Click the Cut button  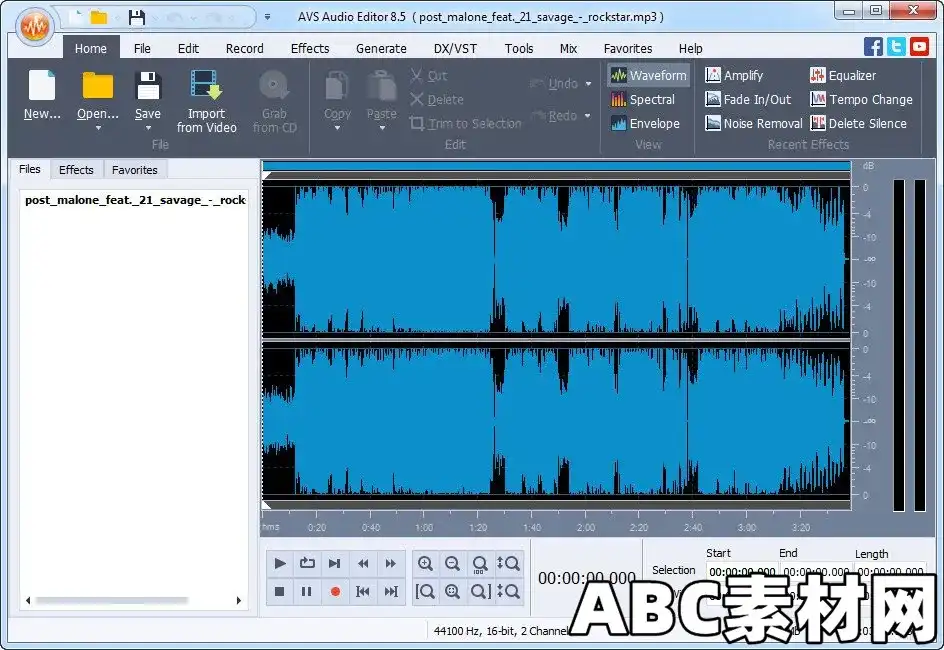pos(429,75)
